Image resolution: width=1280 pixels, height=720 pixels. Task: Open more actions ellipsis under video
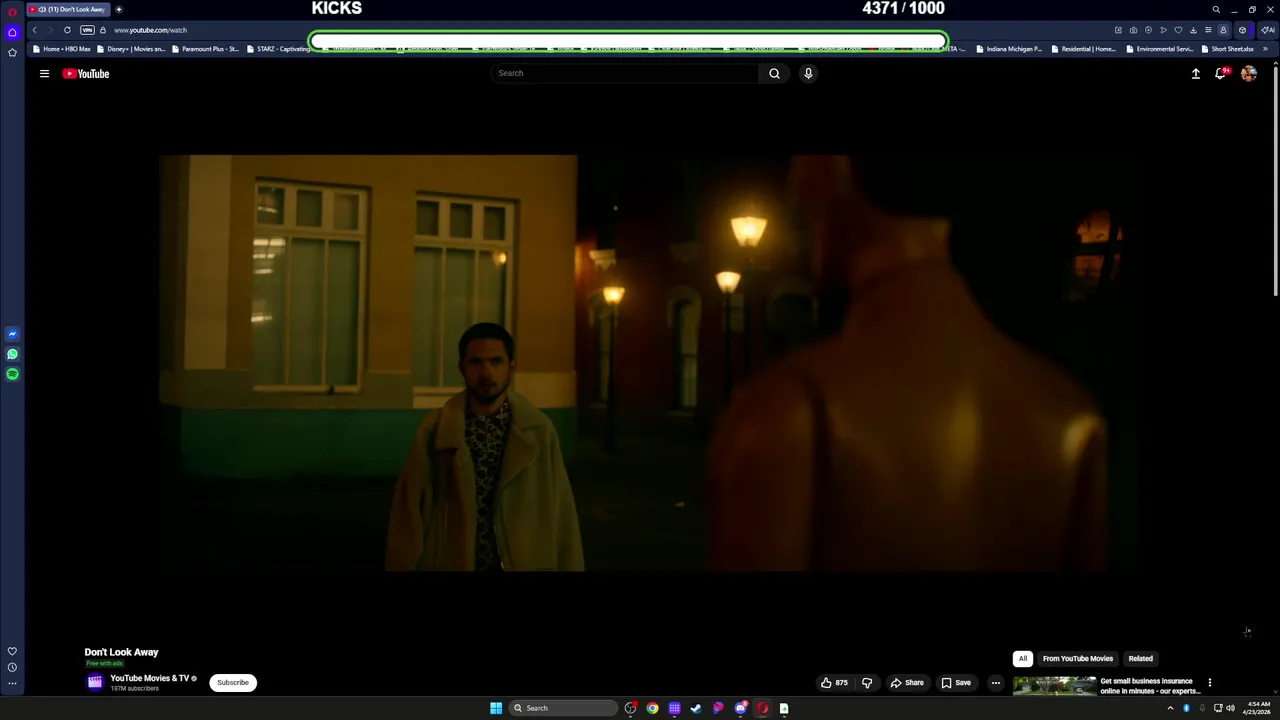995,683
